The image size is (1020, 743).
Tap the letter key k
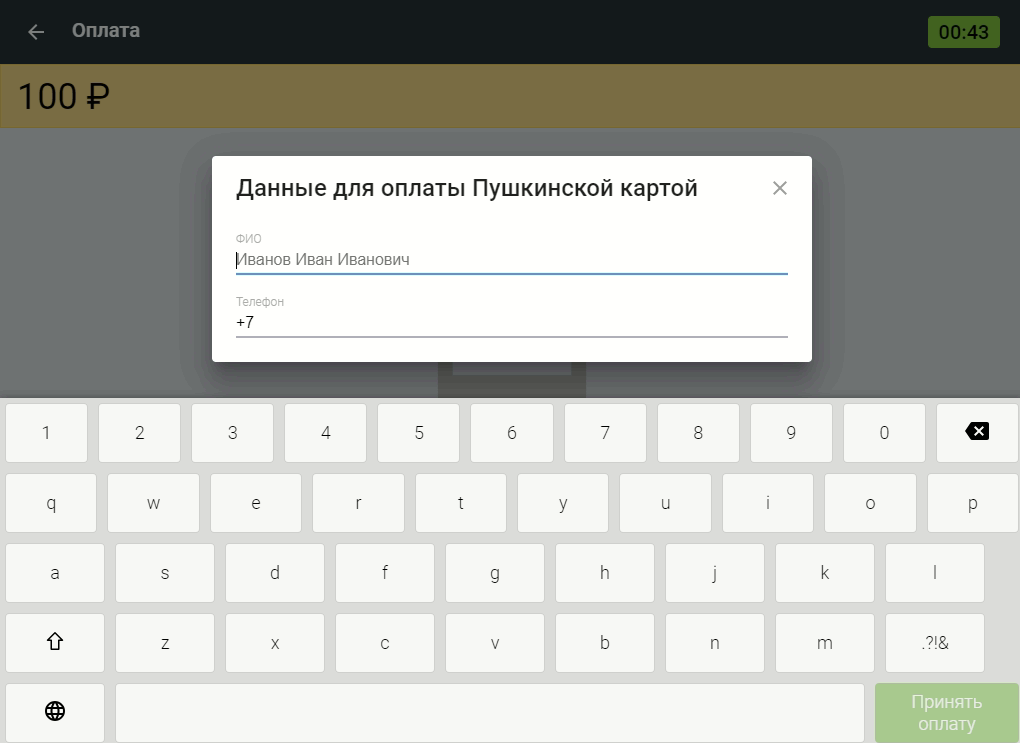(x=825, y=573)
